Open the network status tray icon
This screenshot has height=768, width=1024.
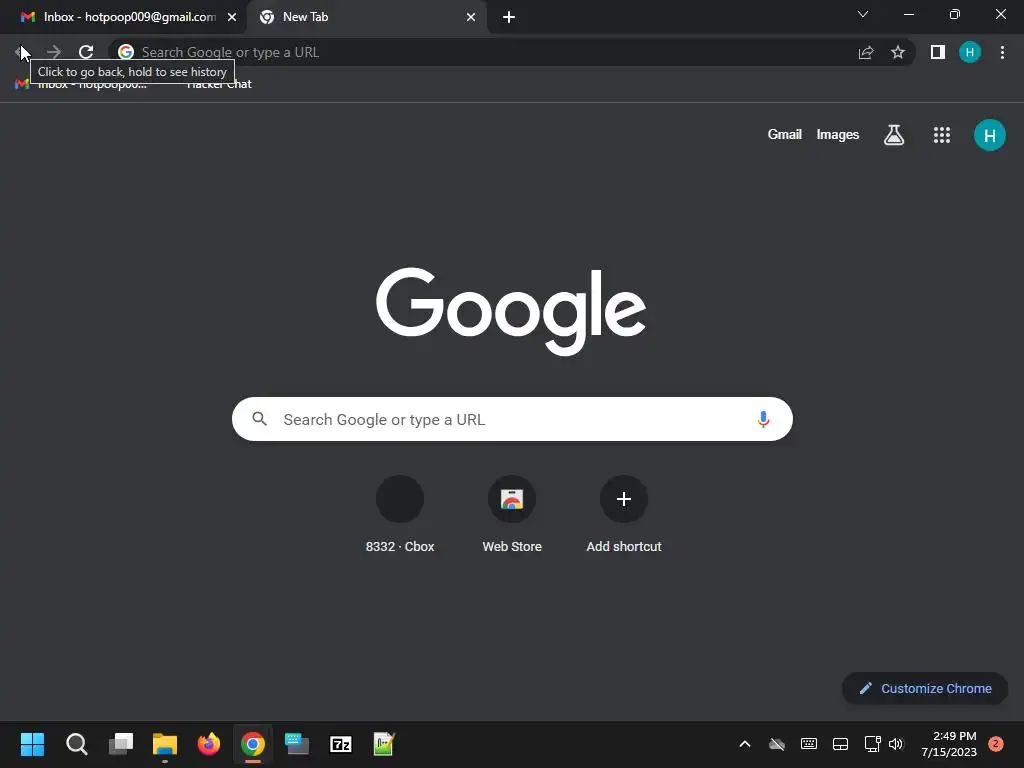(872, 744)
